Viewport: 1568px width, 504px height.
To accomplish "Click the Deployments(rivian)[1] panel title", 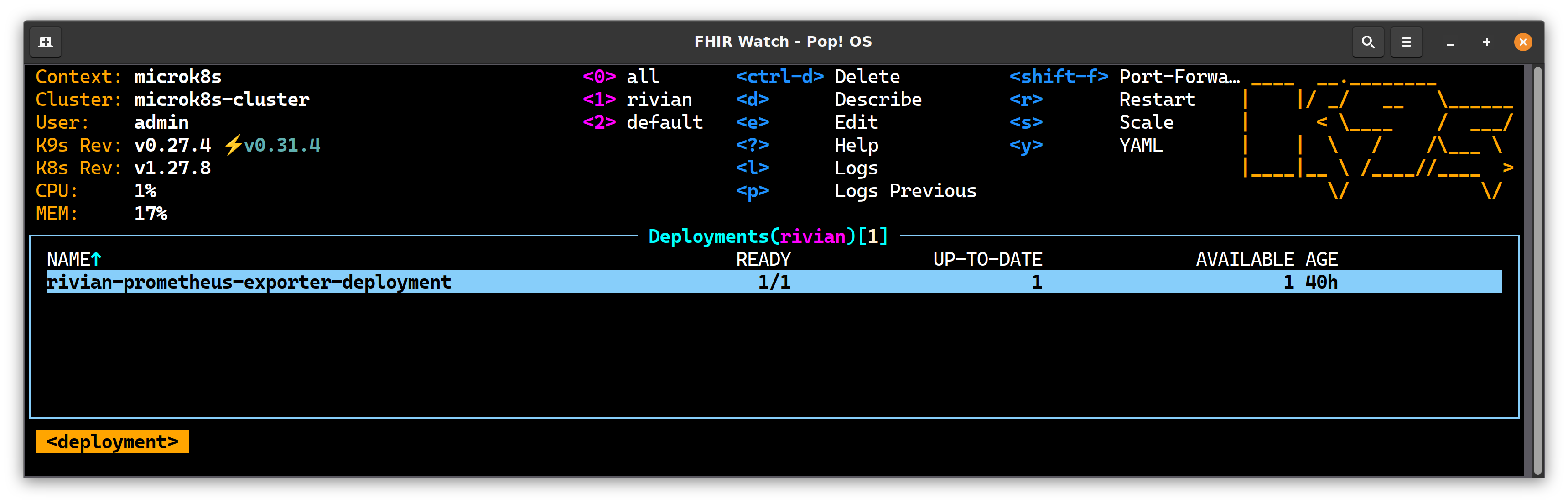I will coord(768,236).
